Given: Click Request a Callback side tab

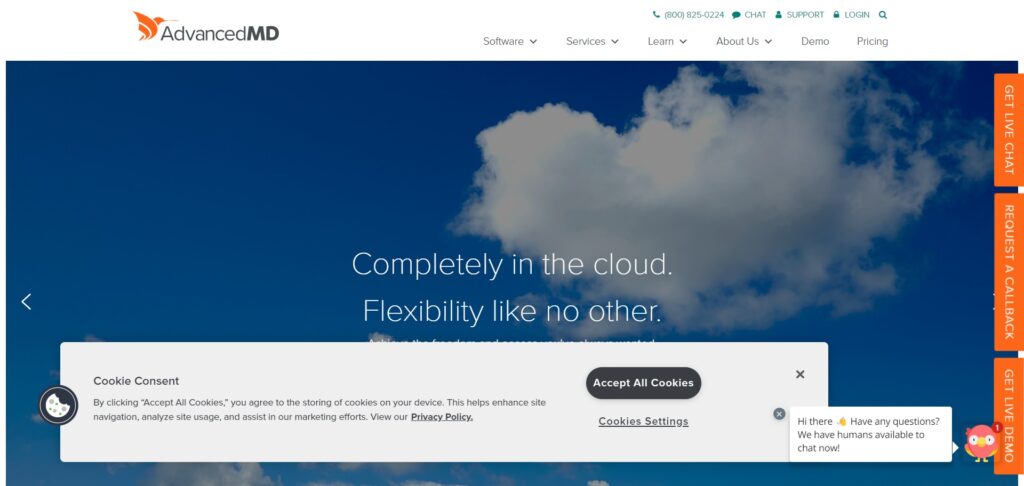Looking at the screenshot, I should coord(1008,272).
